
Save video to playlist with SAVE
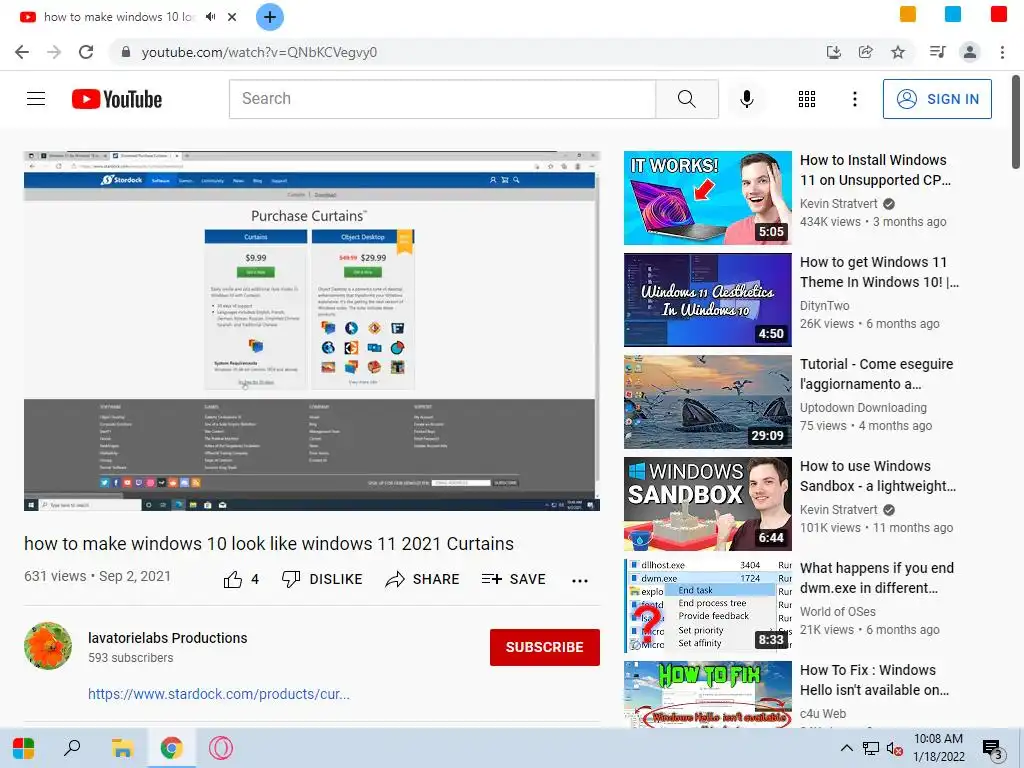coord(513,579)
